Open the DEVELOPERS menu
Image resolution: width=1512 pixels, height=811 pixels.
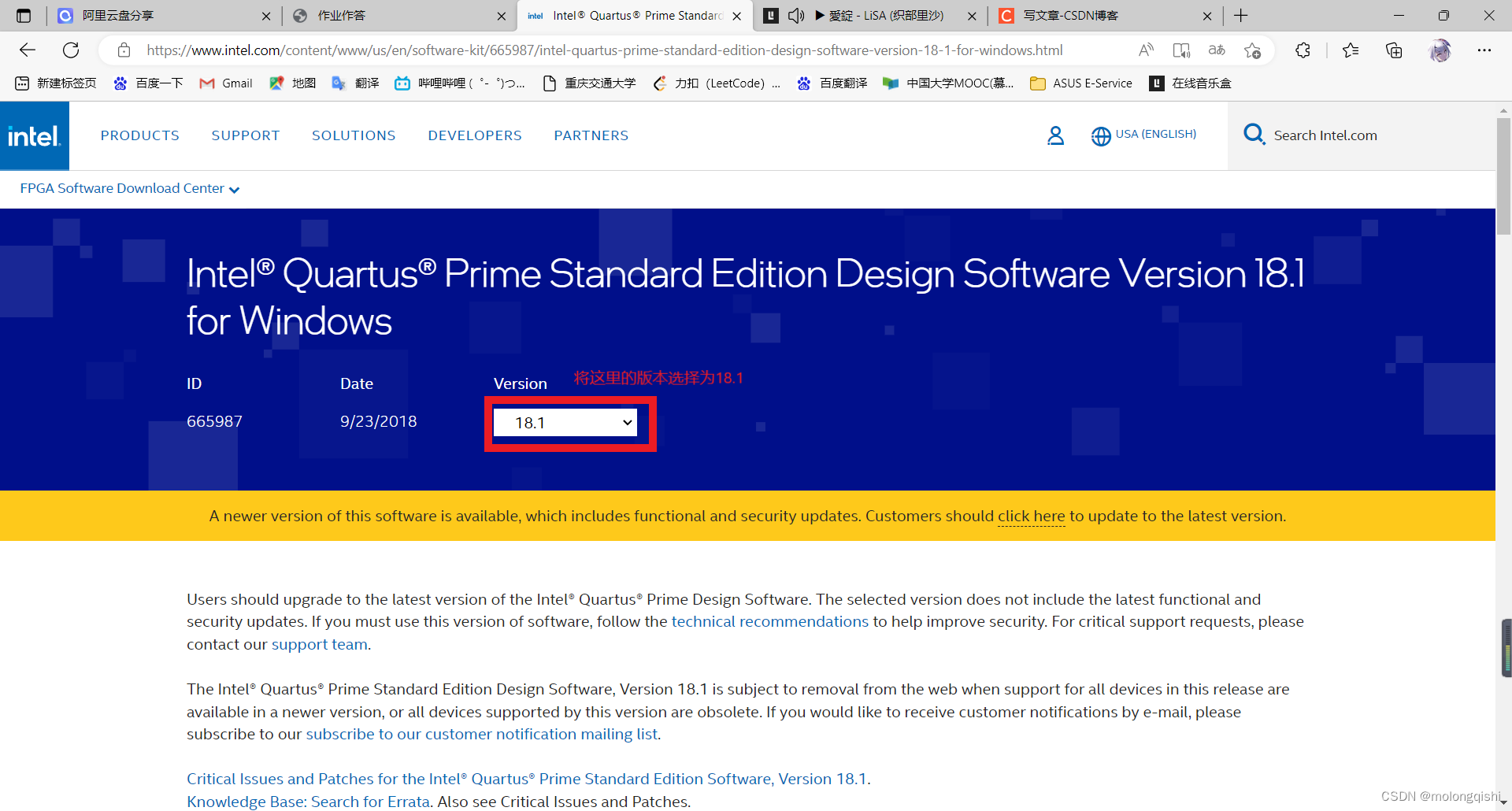tap(475, 135)
